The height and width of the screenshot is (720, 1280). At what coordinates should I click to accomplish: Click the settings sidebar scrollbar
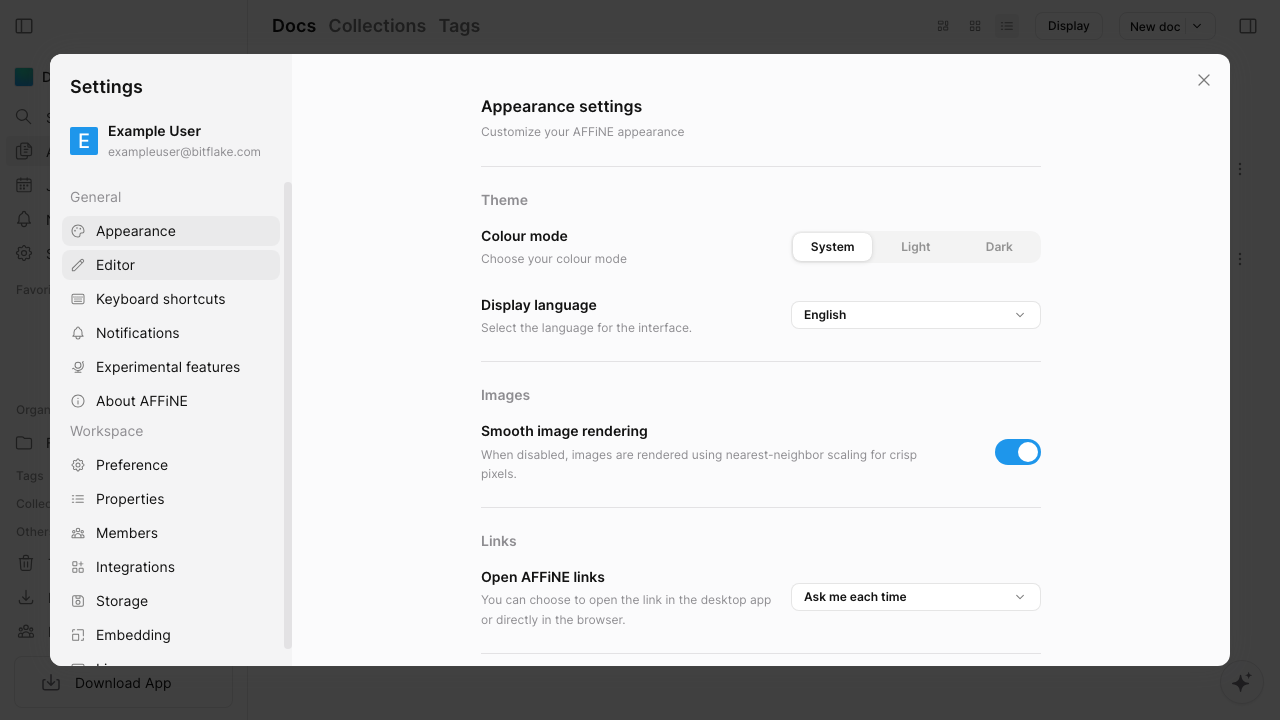click(288, 416)
